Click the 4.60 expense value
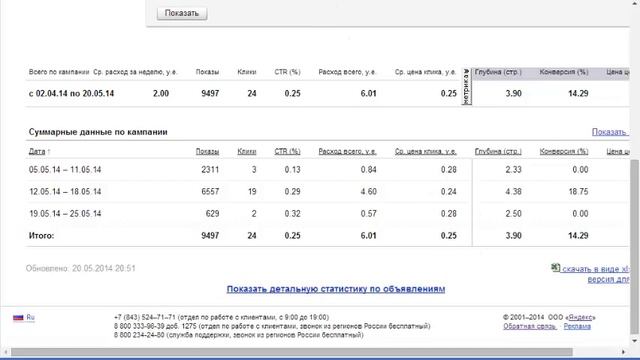 [369, 192]
